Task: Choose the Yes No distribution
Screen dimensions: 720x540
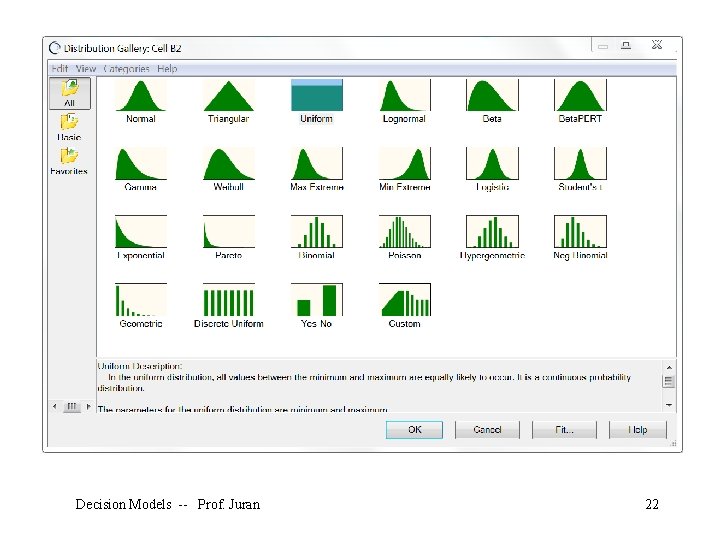Action: coord(317,300)
